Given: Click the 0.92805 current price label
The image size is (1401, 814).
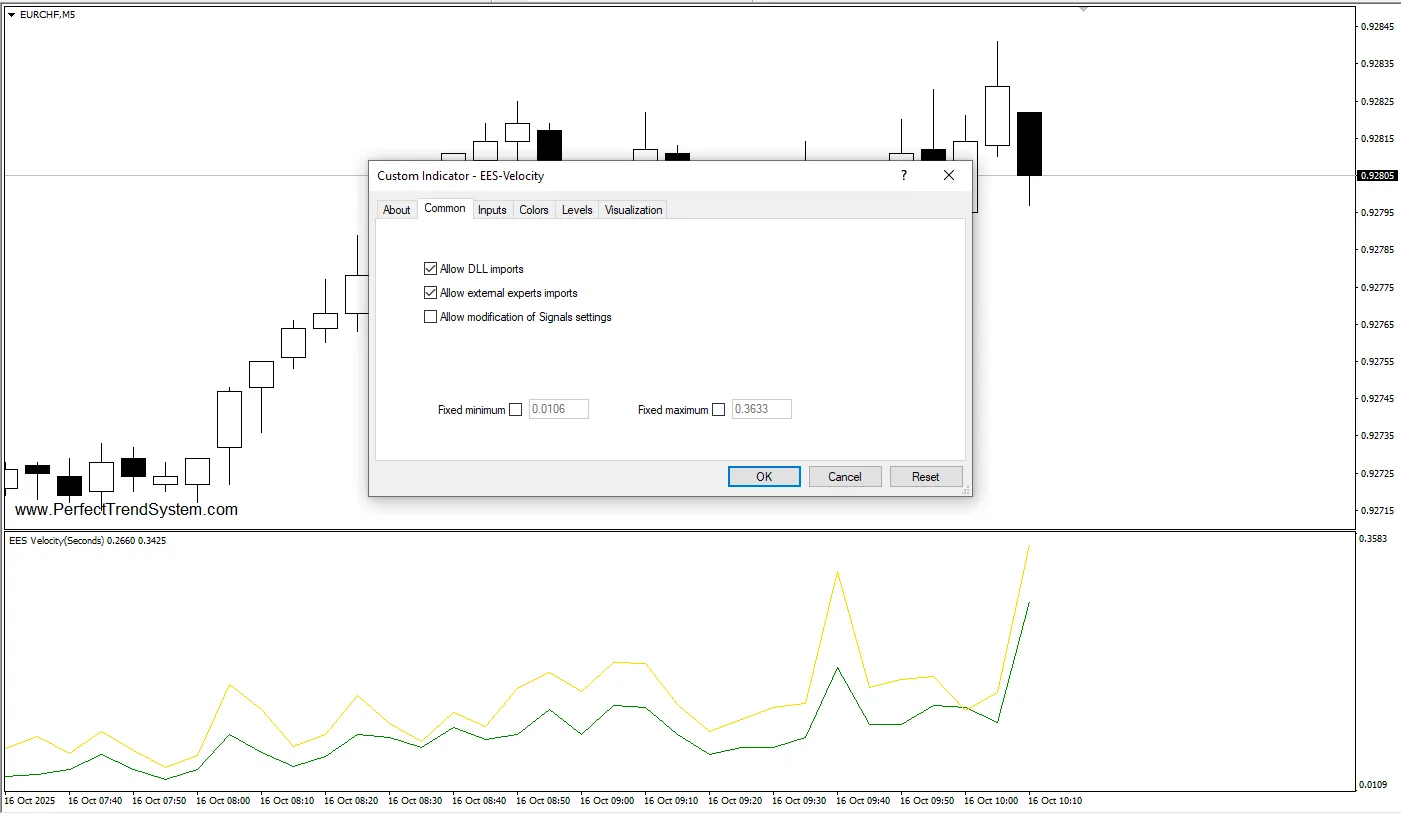Looking at the screenshot, I should tap(1377, 176).
